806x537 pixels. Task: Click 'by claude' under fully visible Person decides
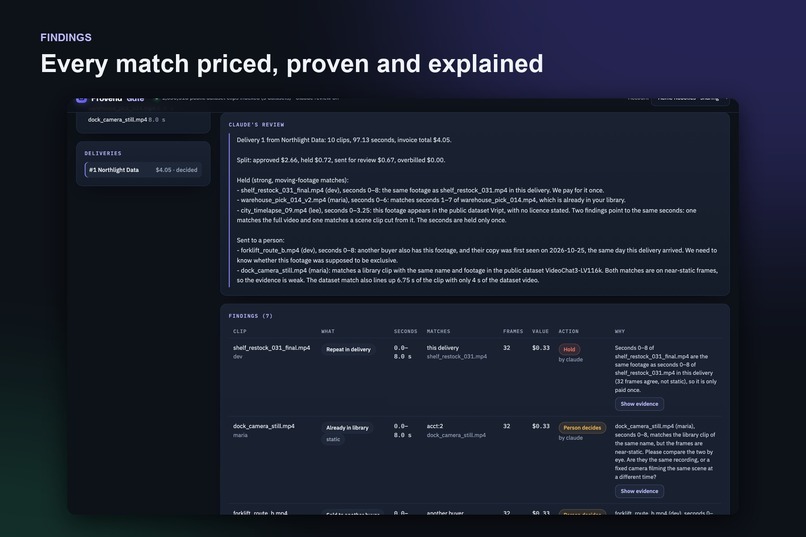[x=571, y=438]
